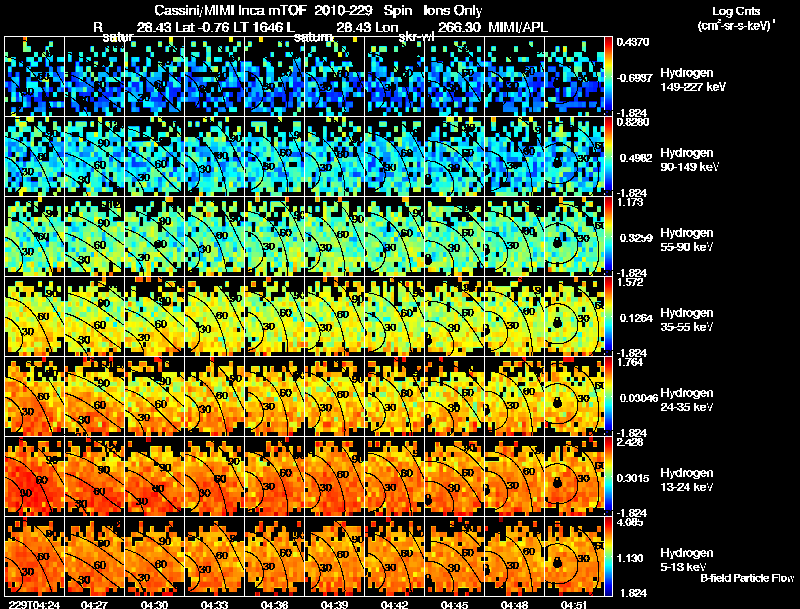Click the 'Hydrogen 5-13 keV' row label
800x609 pixels.
[x=687, y=560]
